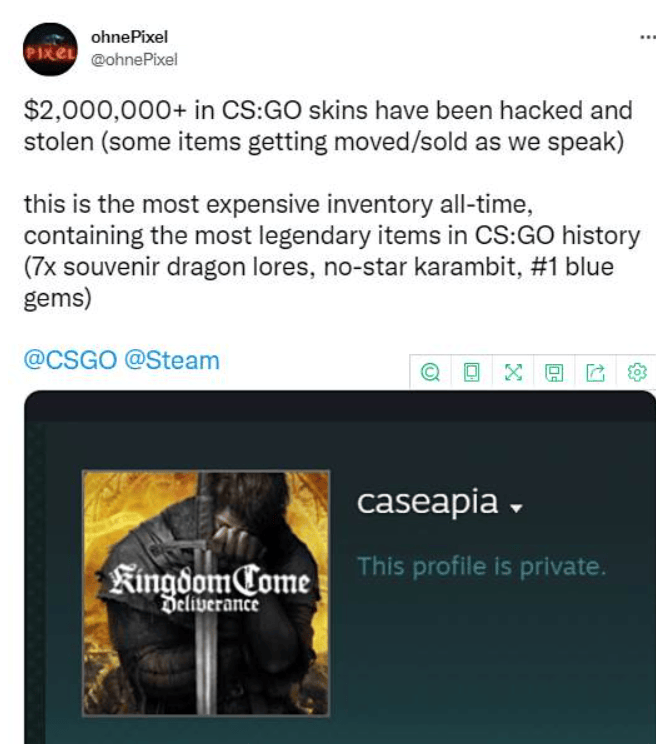This screenshot has height=744, width=656.
Task: Open the embedded Steam profile screenshot
Action: tap(340, 567)
